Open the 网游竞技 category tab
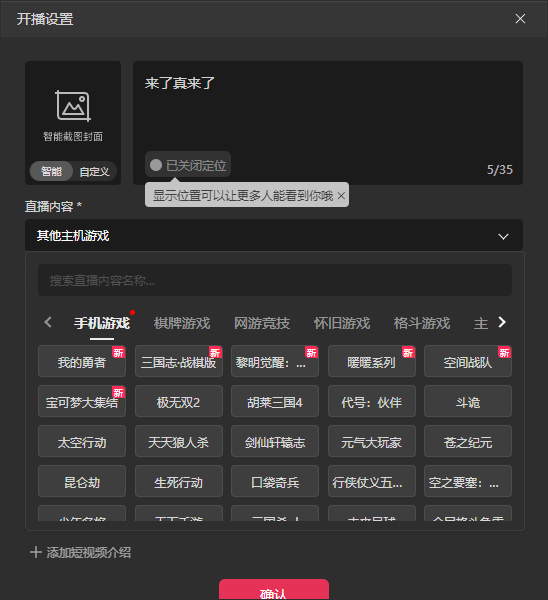Image resolution: width=548 pixels, height=600 pixels. 262,323
